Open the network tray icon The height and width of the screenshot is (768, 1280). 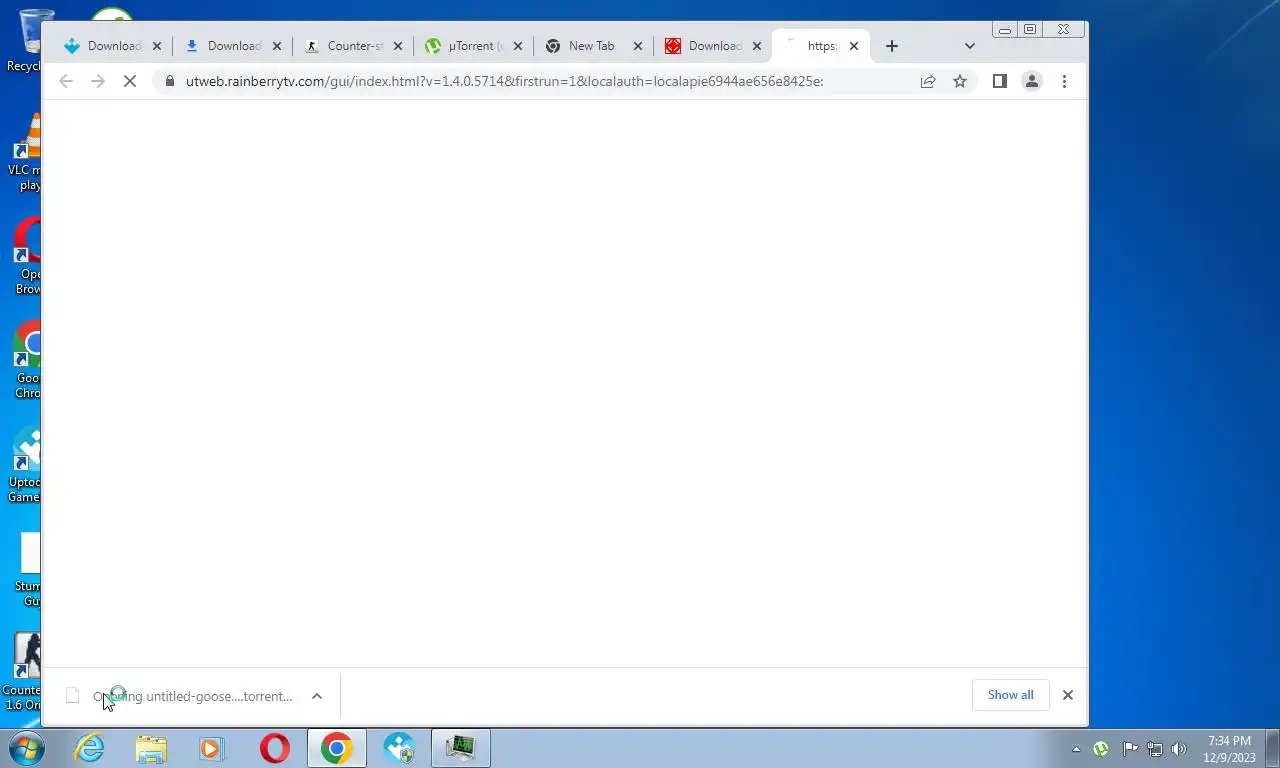pyautogui.click(x=1155, y=749)
